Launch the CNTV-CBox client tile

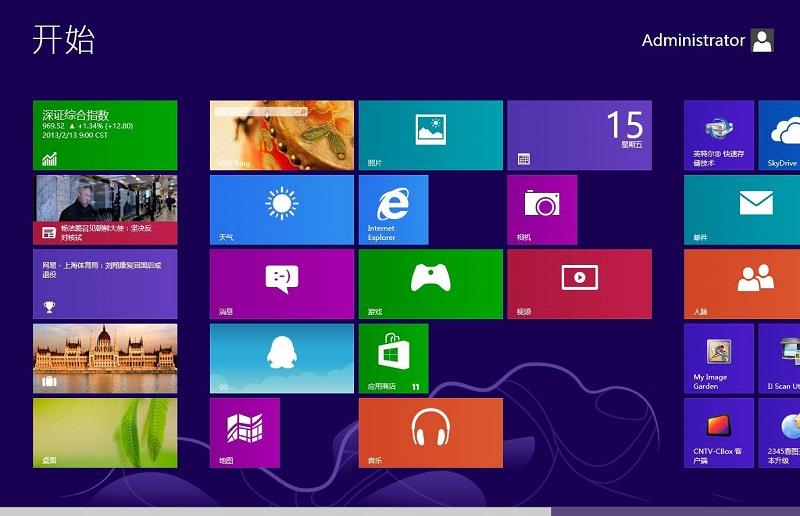click(719, 433)
